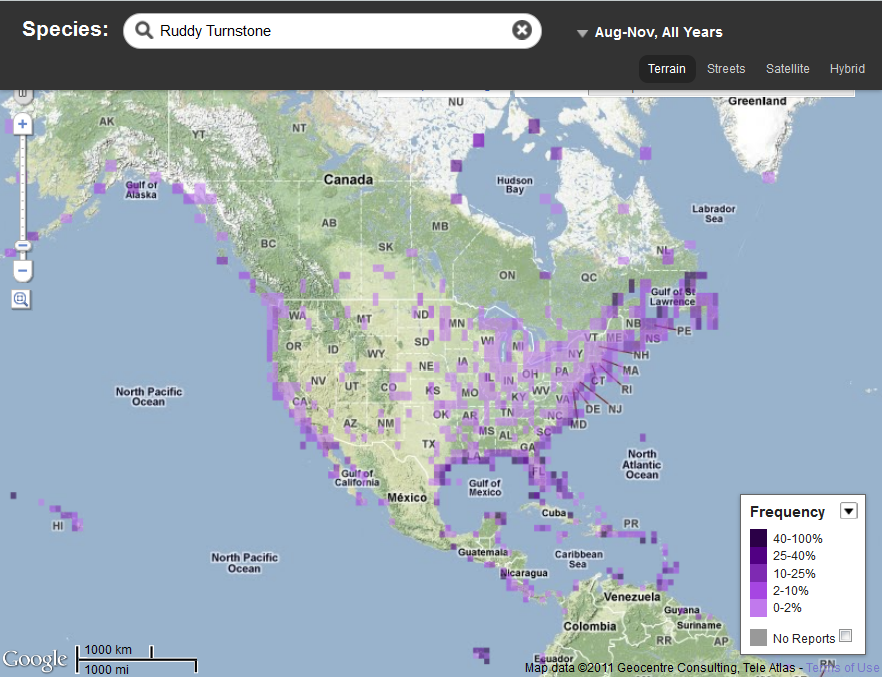882x677 pixels.
Task: Click inside the species search field
Action: click(330, 31)
